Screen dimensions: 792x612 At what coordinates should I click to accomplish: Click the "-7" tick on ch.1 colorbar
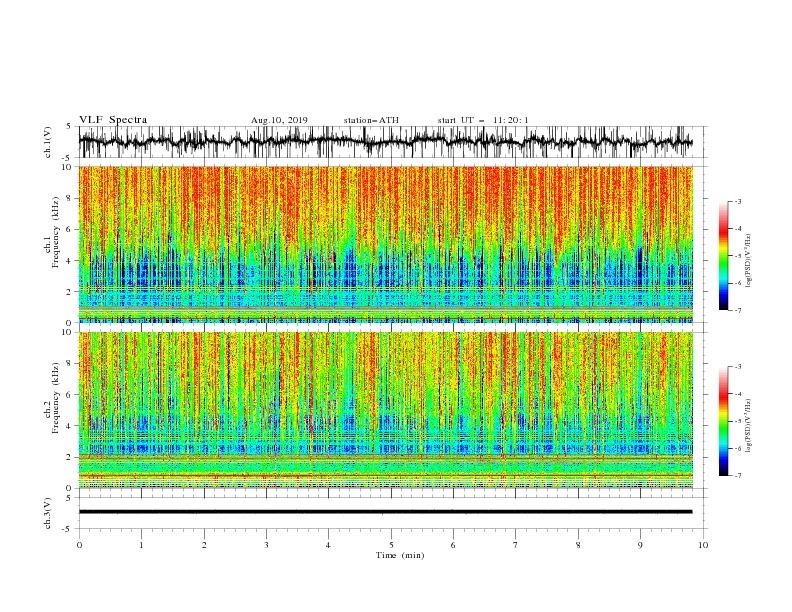click(738, 310)
